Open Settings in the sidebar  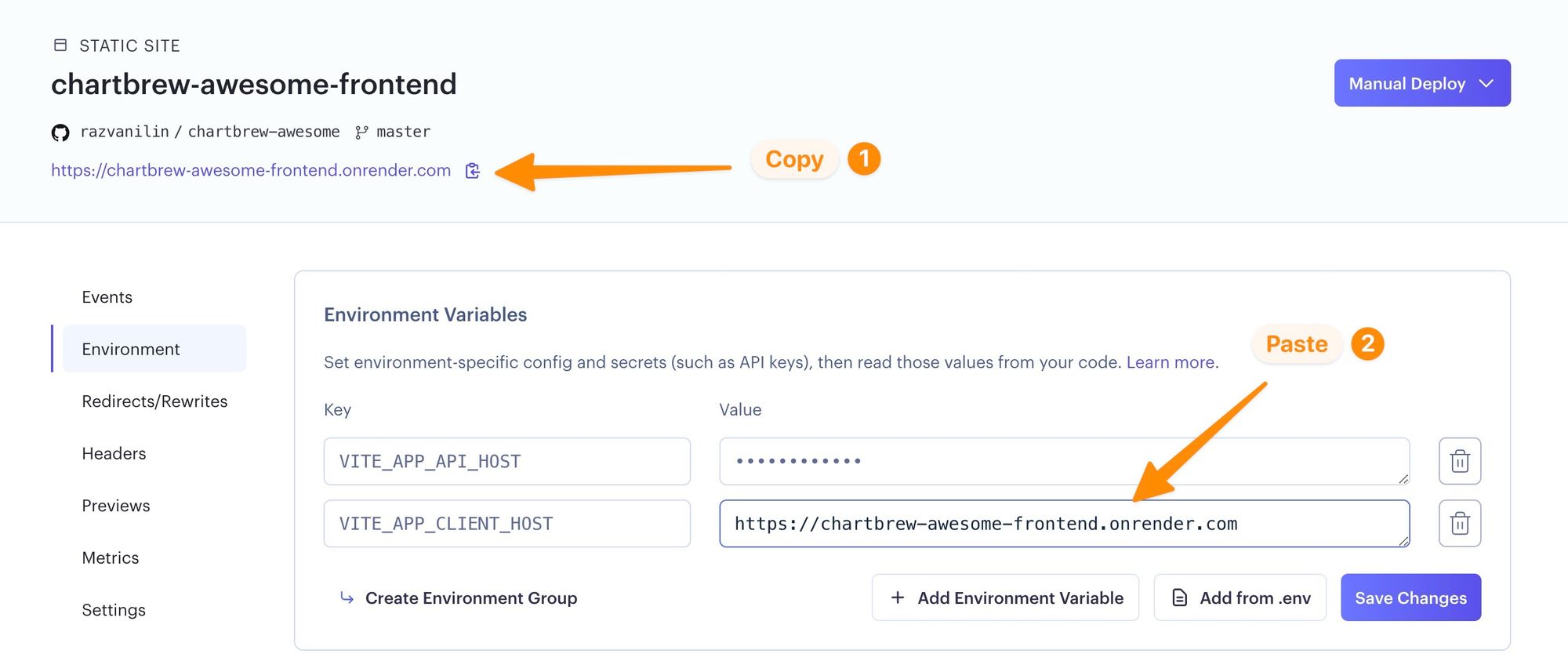point(114,610)
